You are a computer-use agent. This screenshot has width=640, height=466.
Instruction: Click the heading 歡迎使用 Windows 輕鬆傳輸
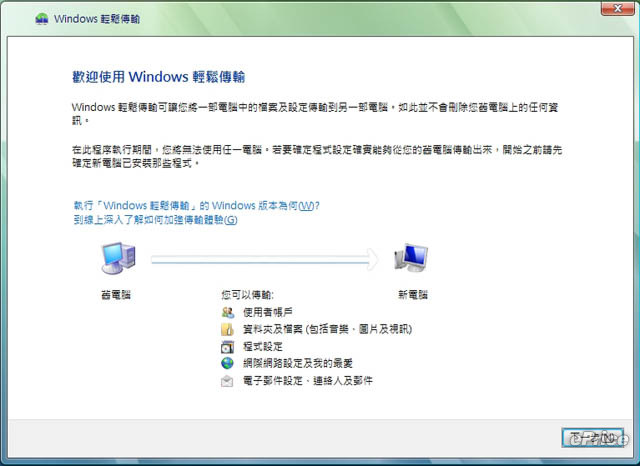click(159, 77)
